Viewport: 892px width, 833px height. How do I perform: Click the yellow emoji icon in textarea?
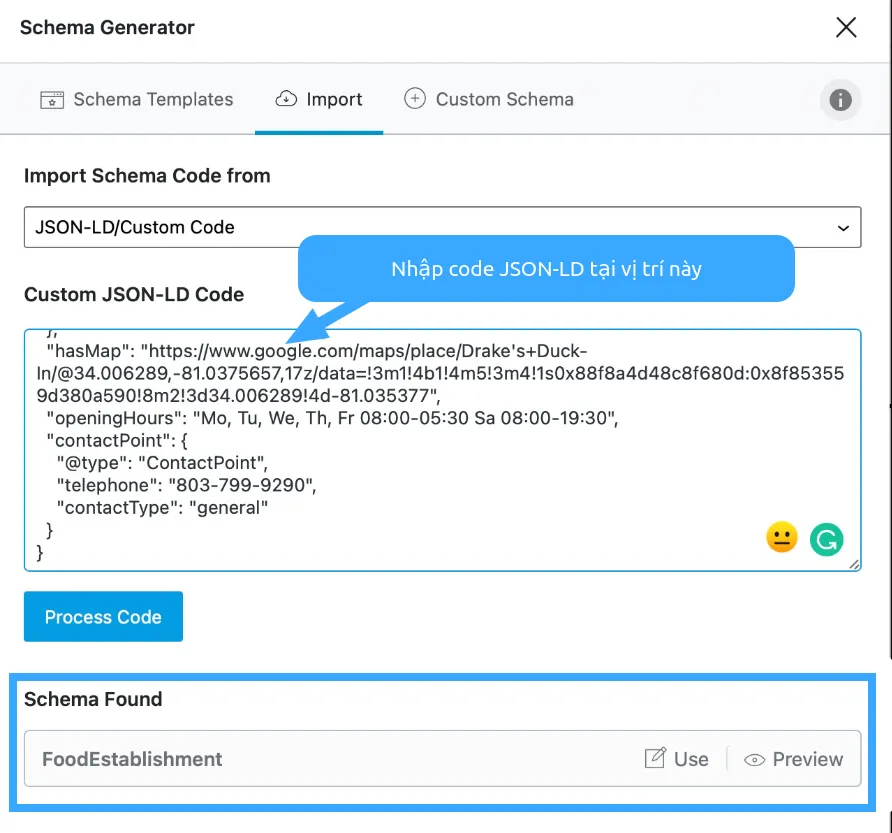(x=782, y=538)
